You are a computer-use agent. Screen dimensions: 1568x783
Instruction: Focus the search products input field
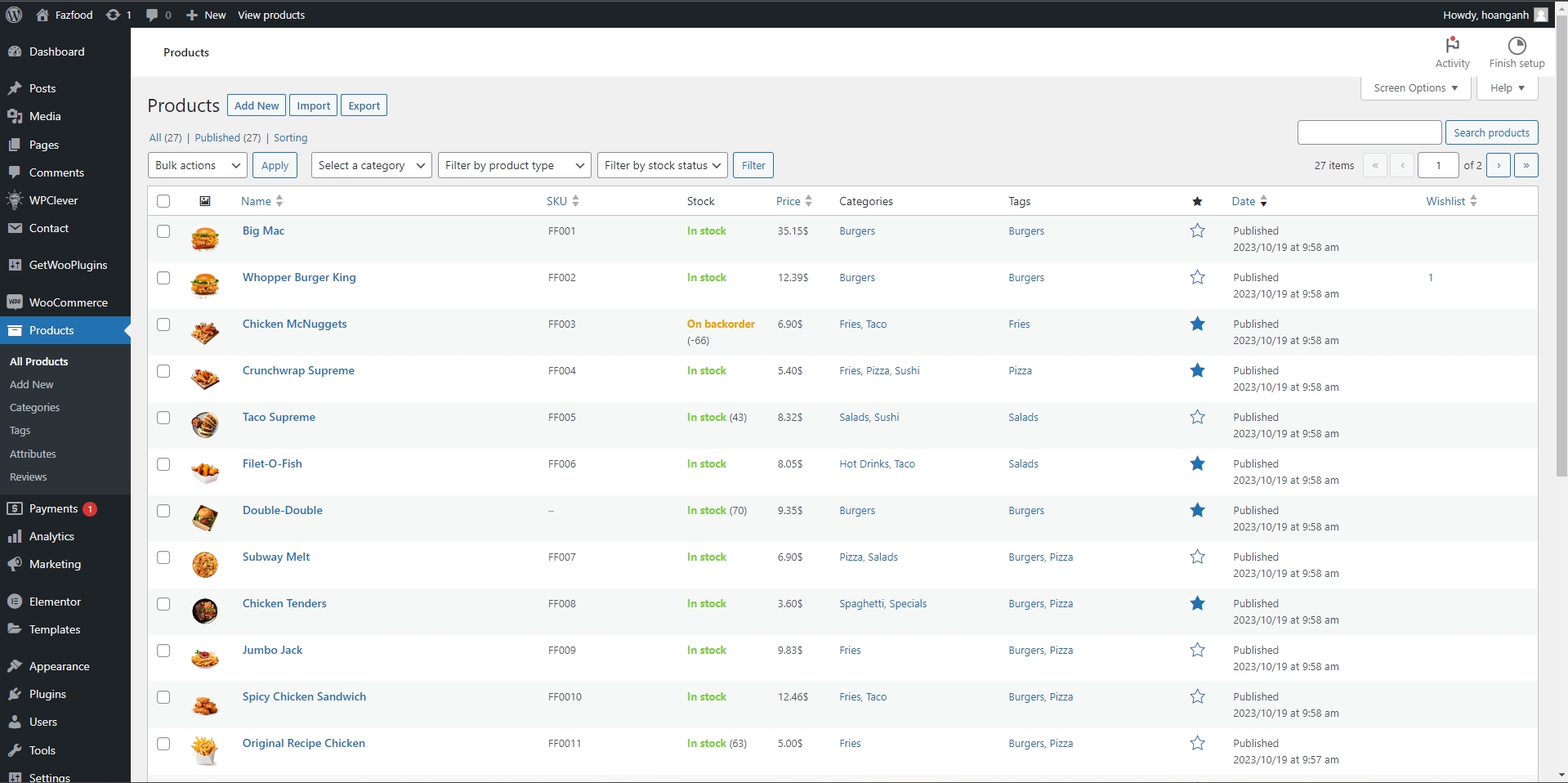[x=1369, y=132]
